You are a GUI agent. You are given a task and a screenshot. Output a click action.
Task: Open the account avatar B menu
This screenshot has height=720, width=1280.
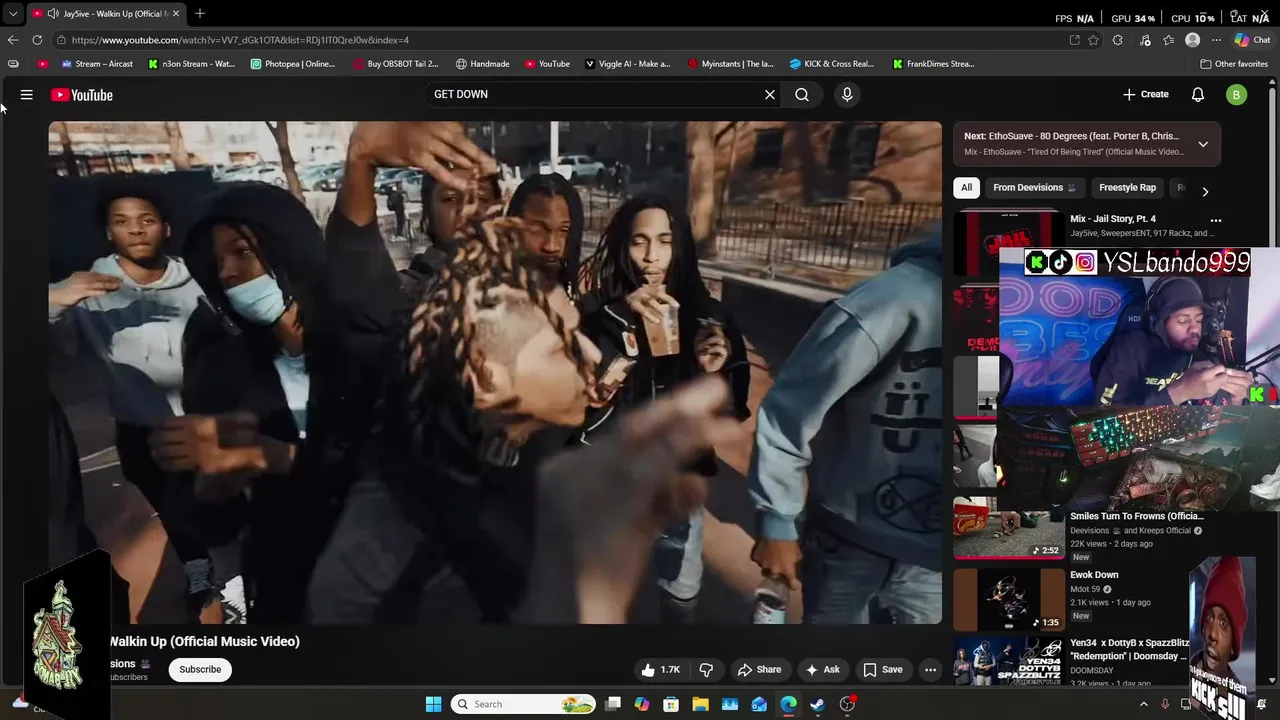pyautogui.click(x=1237, y=95)
